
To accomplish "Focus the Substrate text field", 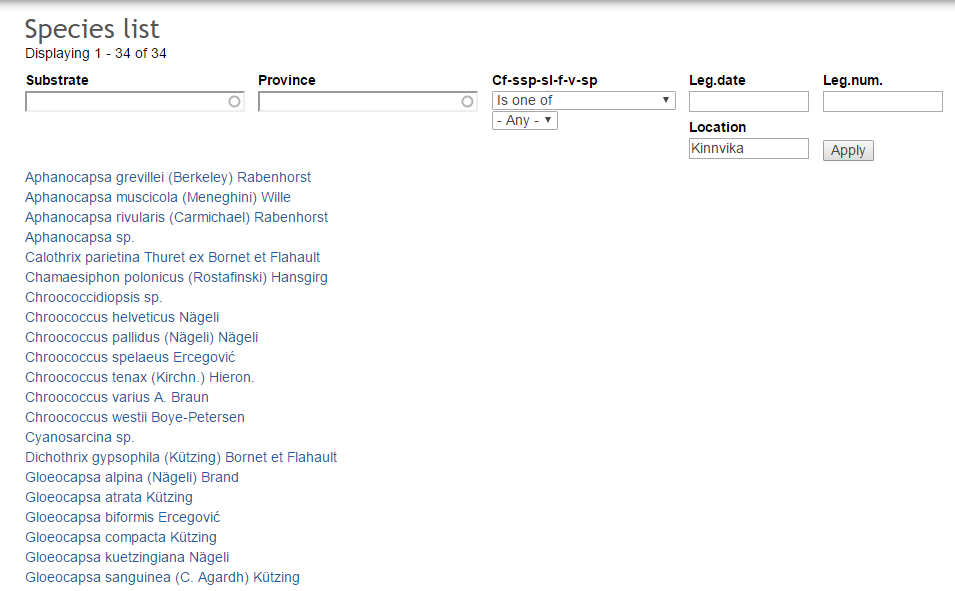I will 125,101.
